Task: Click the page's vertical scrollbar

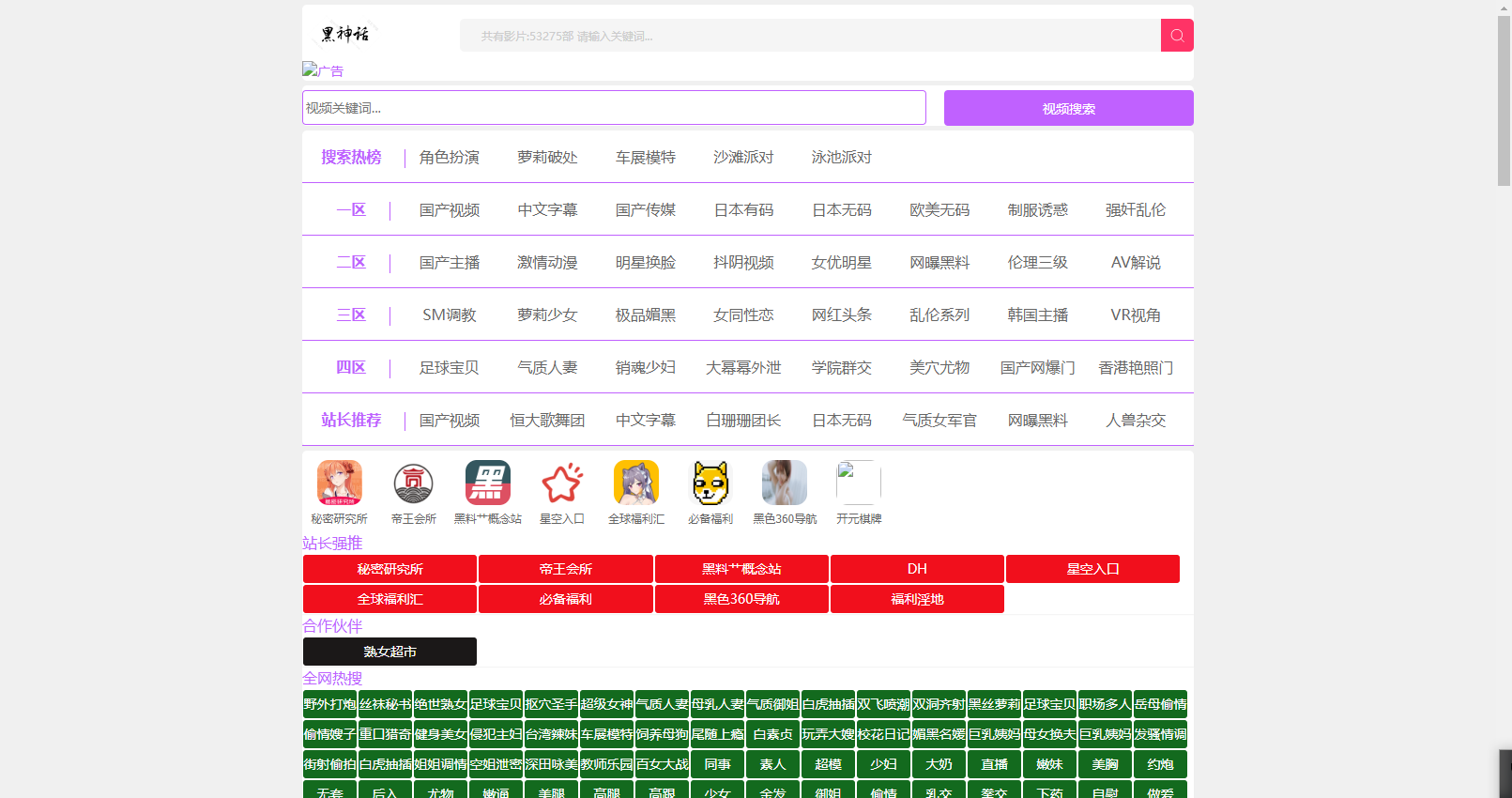Action: pos(1504,94)
